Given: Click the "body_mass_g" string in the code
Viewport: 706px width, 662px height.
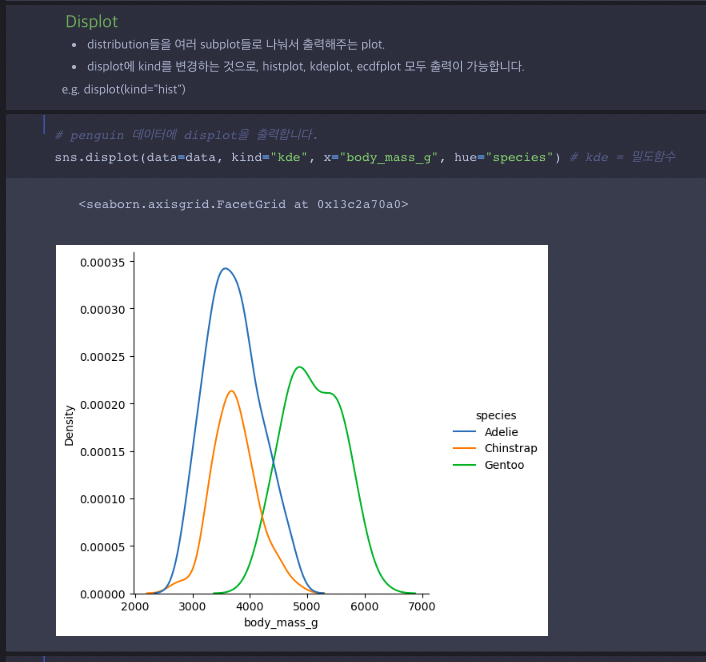Looking at the screenshot, I should click(x=389, y=158).
